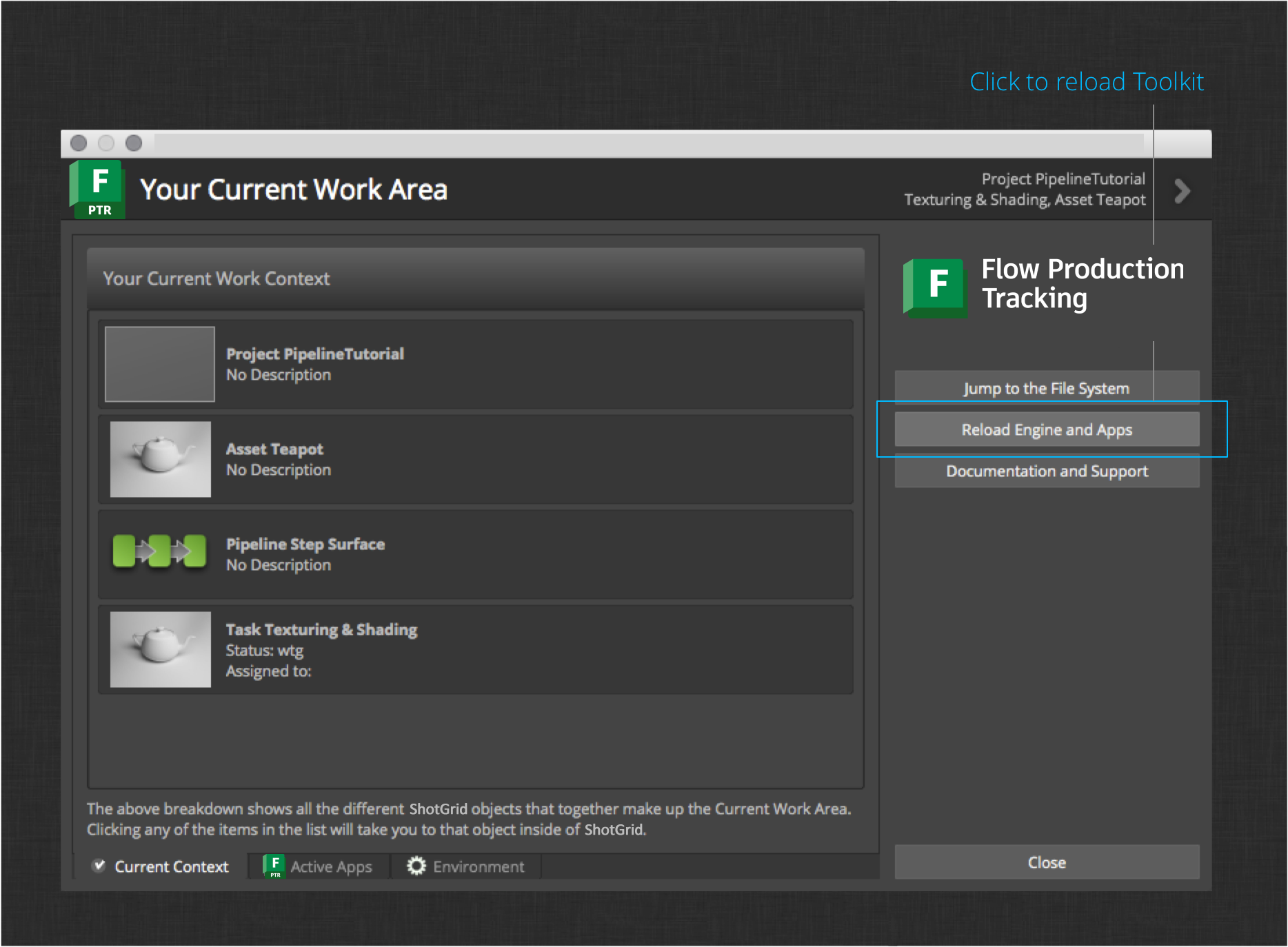Open the Environment tab

click(465, 866)
